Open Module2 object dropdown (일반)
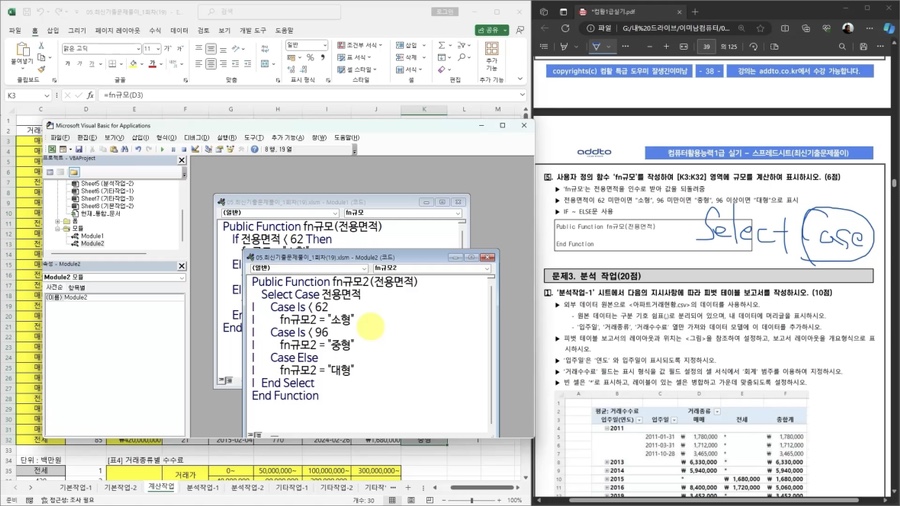 click(x=364, y=268)
